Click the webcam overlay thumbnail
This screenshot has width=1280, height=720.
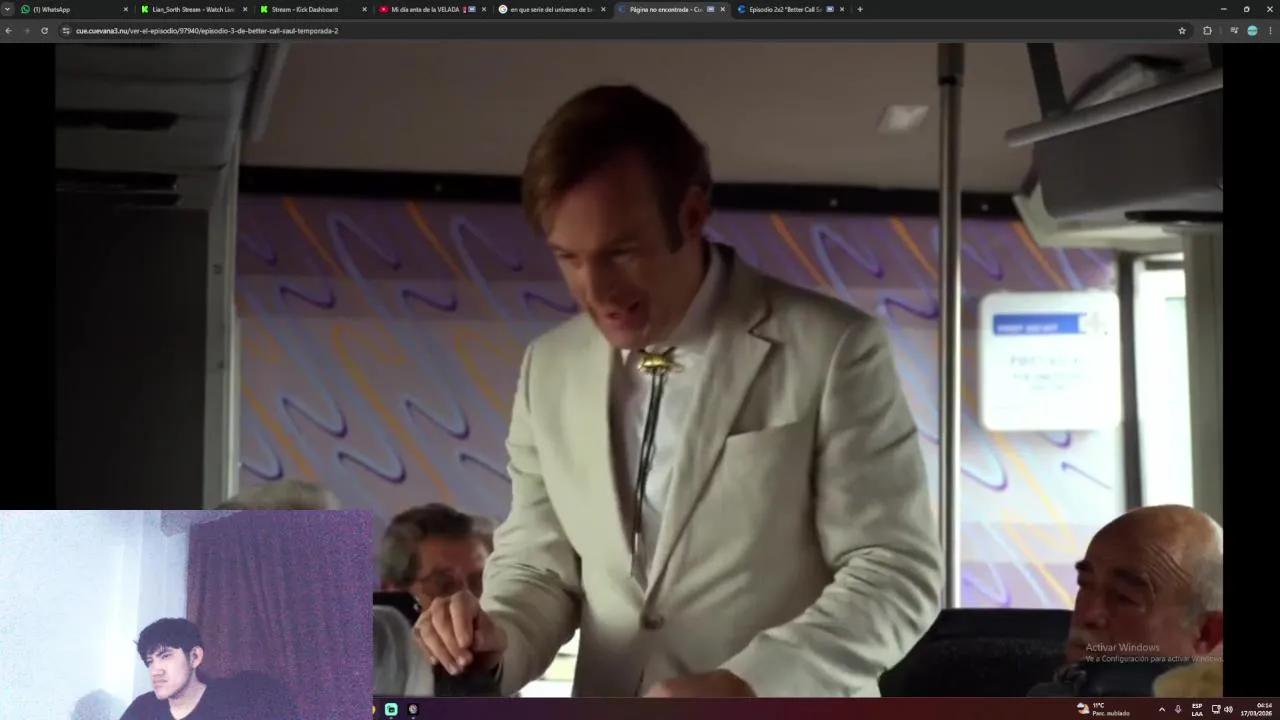[x=186, y=615]
